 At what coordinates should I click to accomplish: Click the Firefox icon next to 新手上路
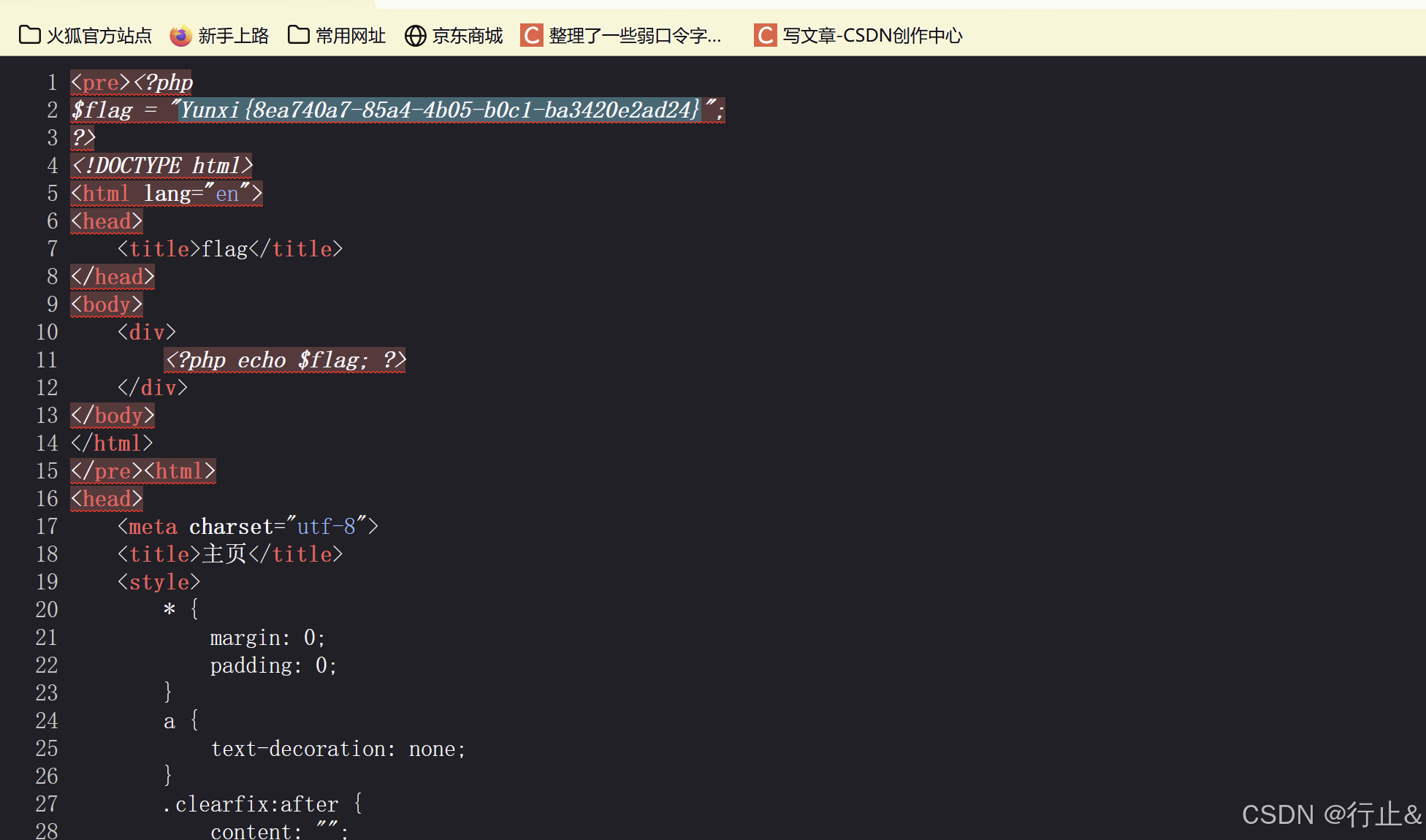180,35
